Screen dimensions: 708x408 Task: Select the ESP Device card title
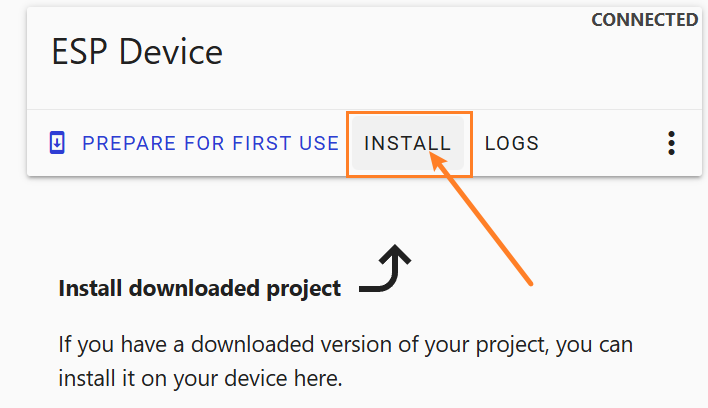point(137,52)
